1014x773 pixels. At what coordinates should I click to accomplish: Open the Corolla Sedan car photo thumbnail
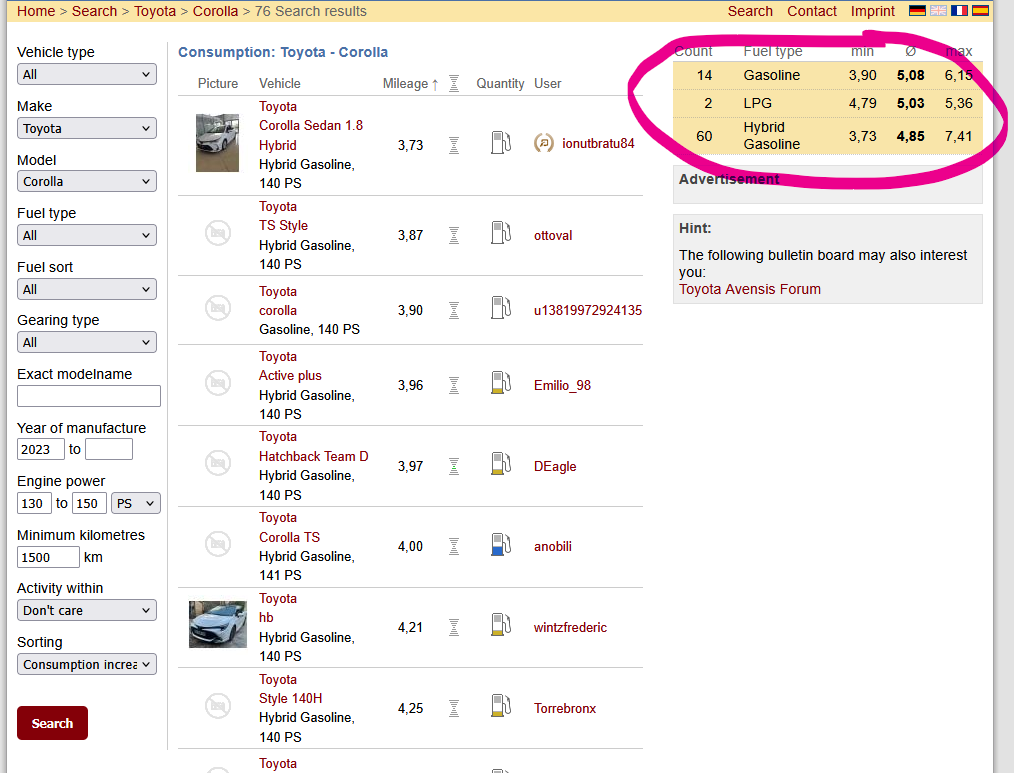pos(217,143)
